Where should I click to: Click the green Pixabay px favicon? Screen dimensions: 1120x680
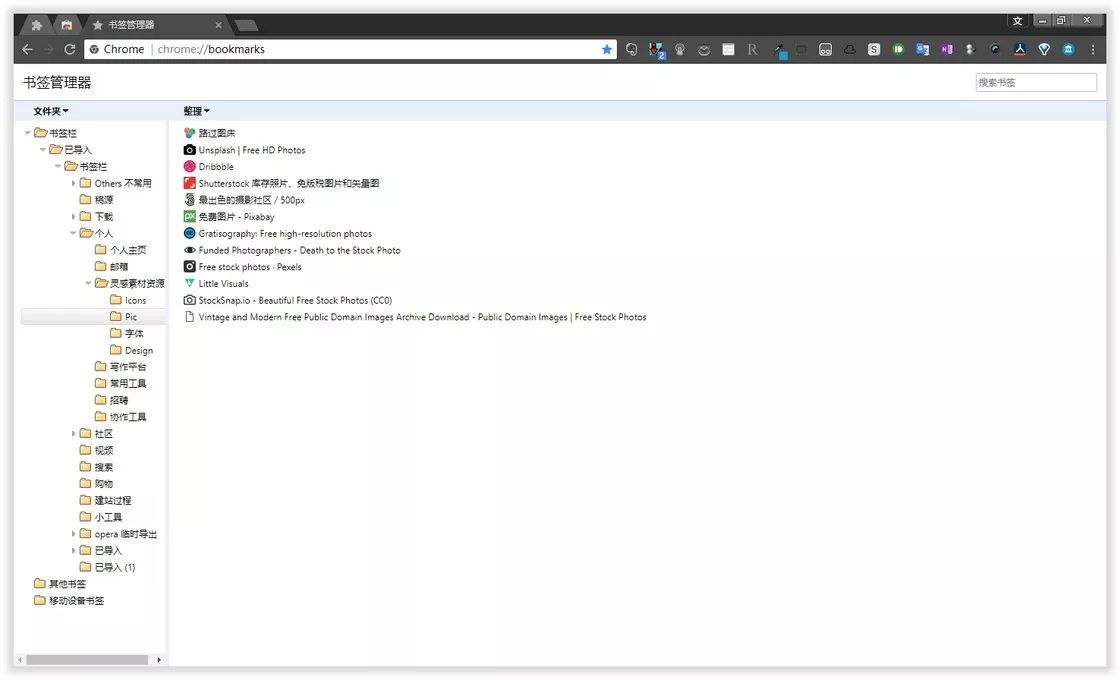click(x=189, y=216)
